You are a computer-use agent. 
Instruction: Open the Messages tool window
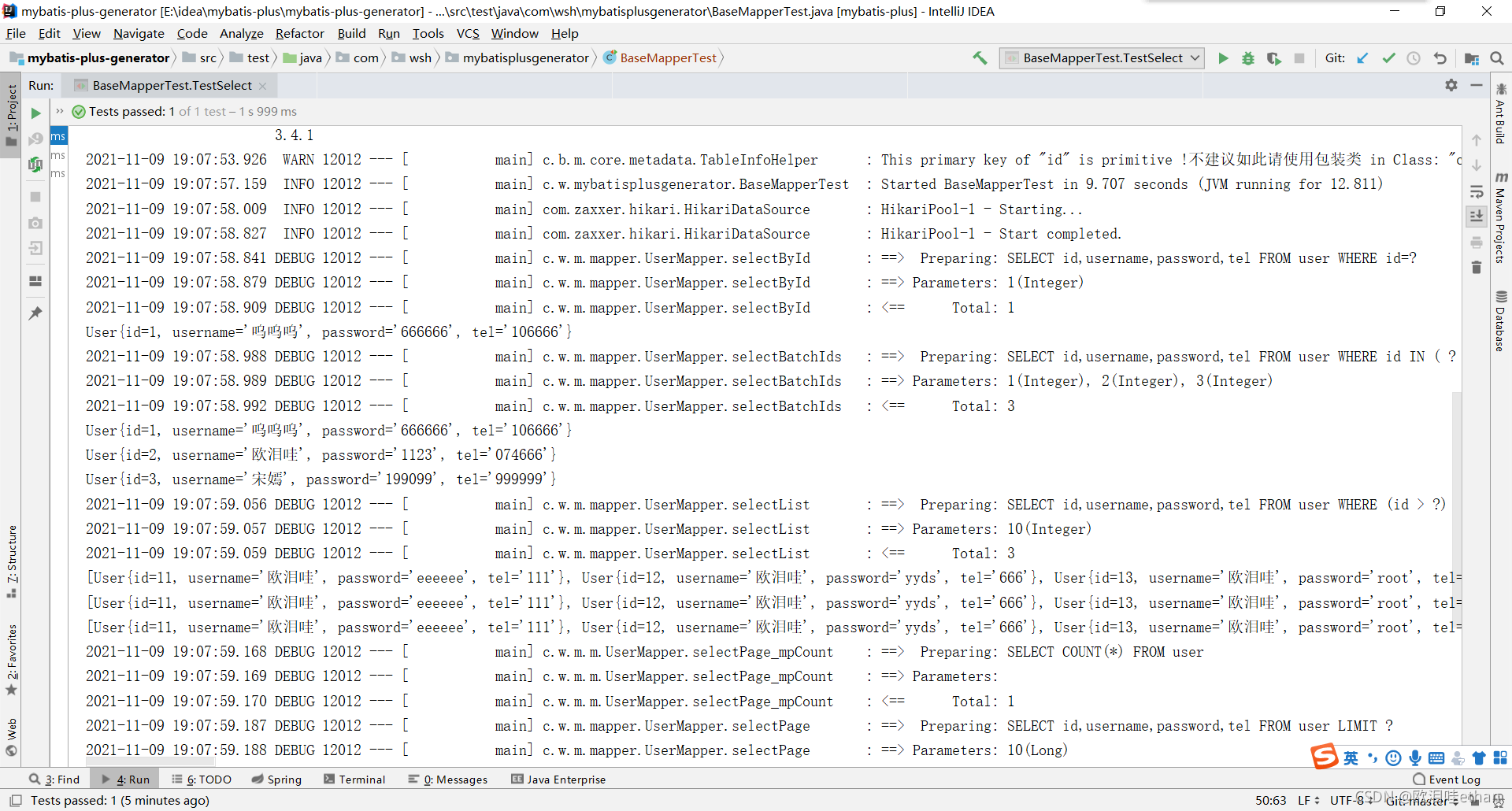click(x=448, y=780)
